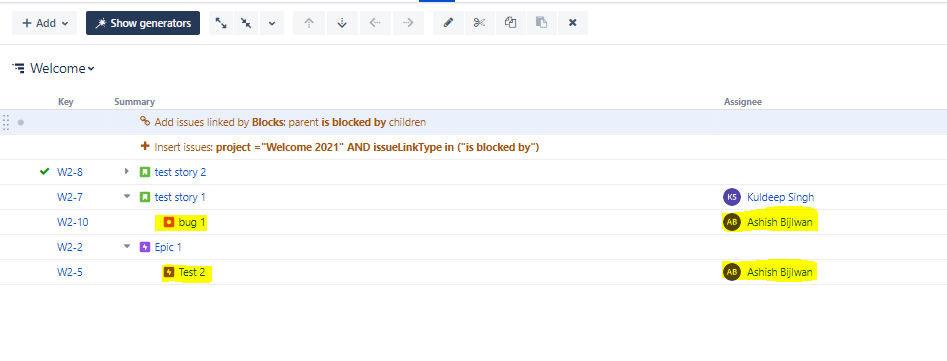
Task: Click the story icon beside test story 2
Action: coord(145,172)
